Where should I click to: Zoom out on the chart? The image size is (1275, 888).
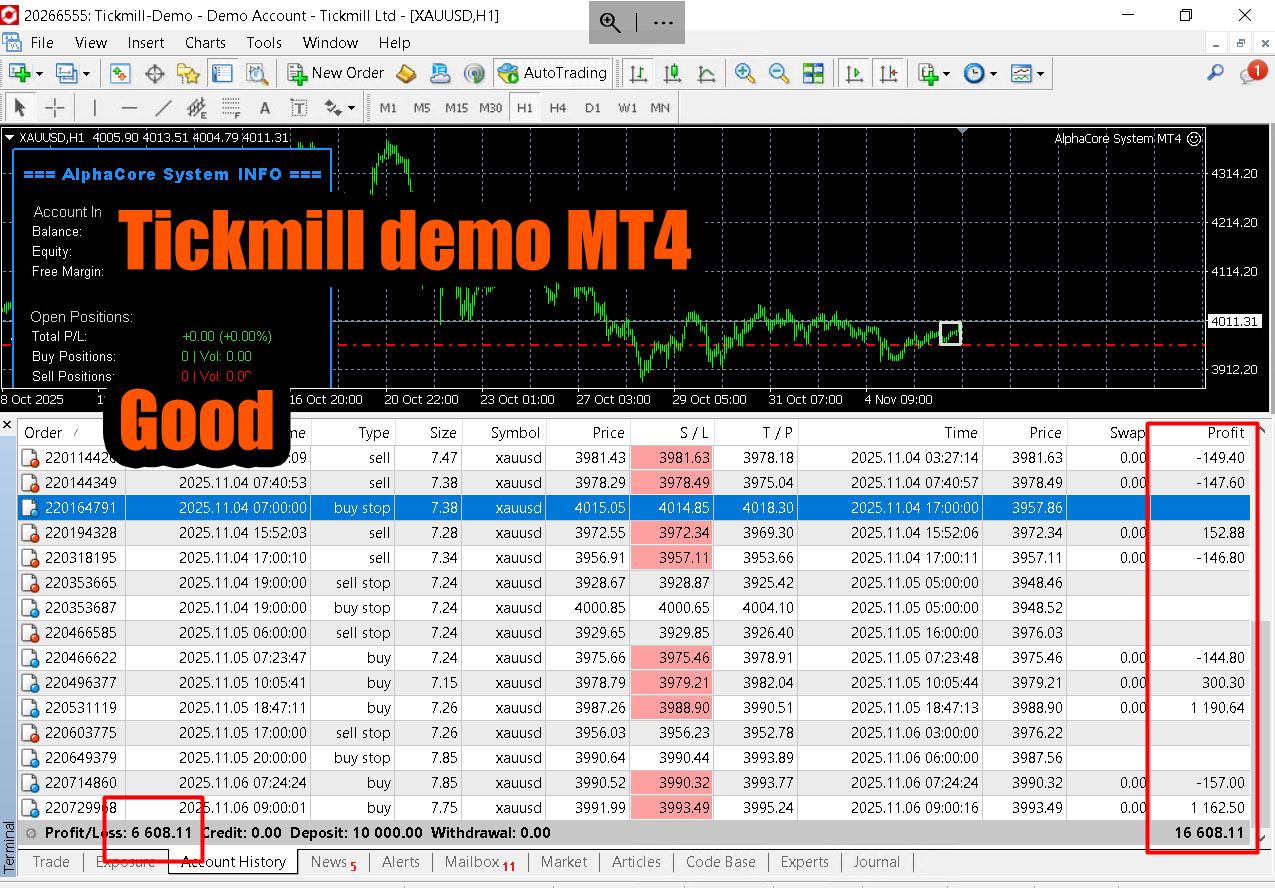click(779, 73)
